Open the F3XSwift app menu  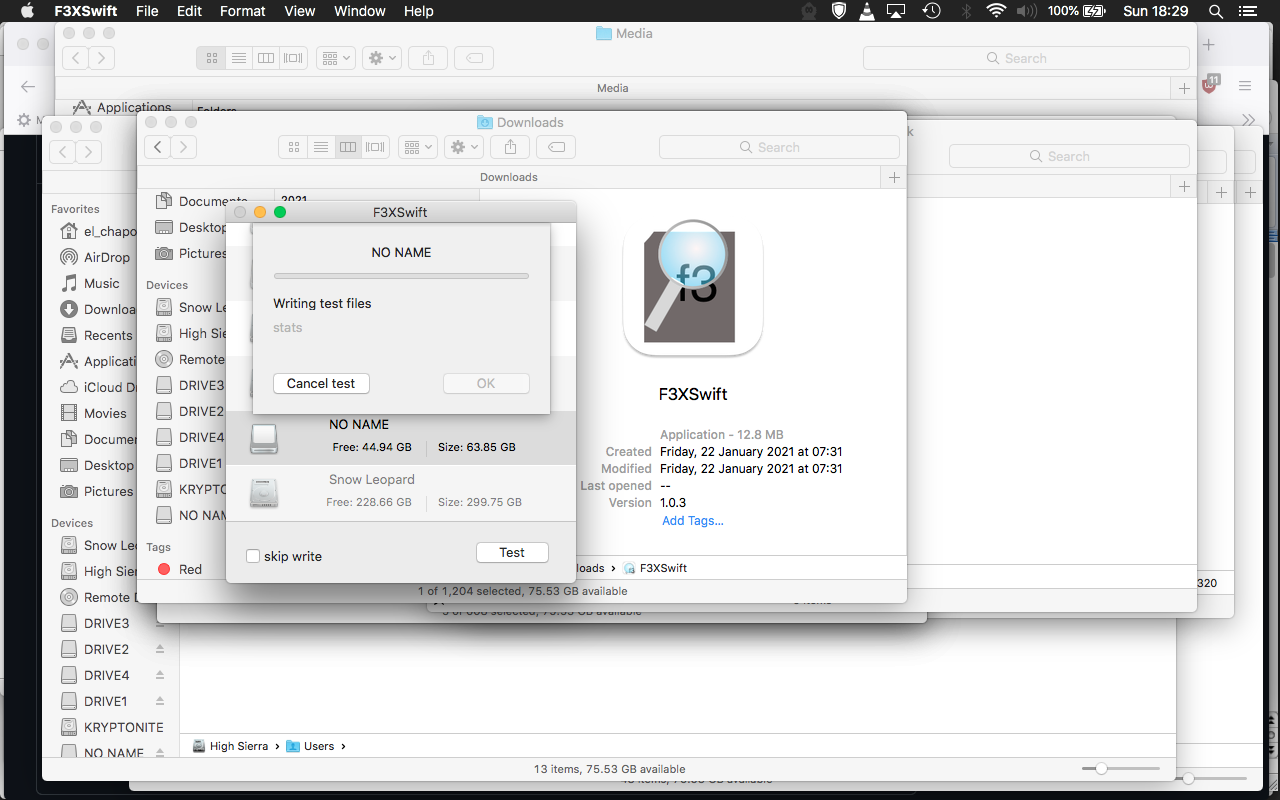pos(86,11)
